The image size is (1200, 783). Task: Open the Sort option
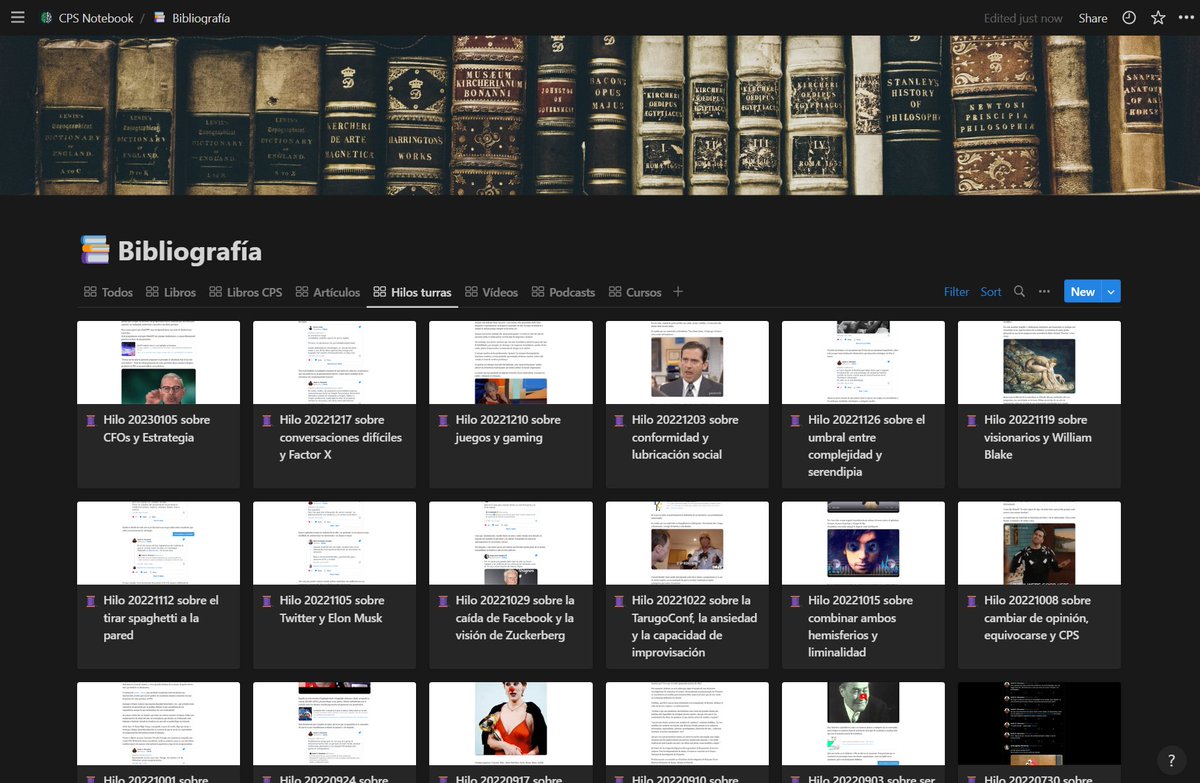pos(991,292)
